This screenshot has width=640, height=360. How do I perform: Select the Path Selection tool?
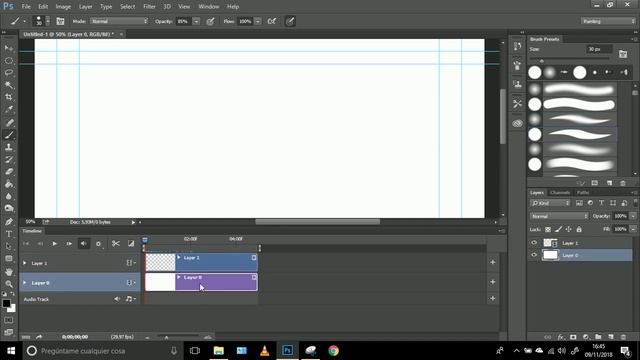click(9, 247)
